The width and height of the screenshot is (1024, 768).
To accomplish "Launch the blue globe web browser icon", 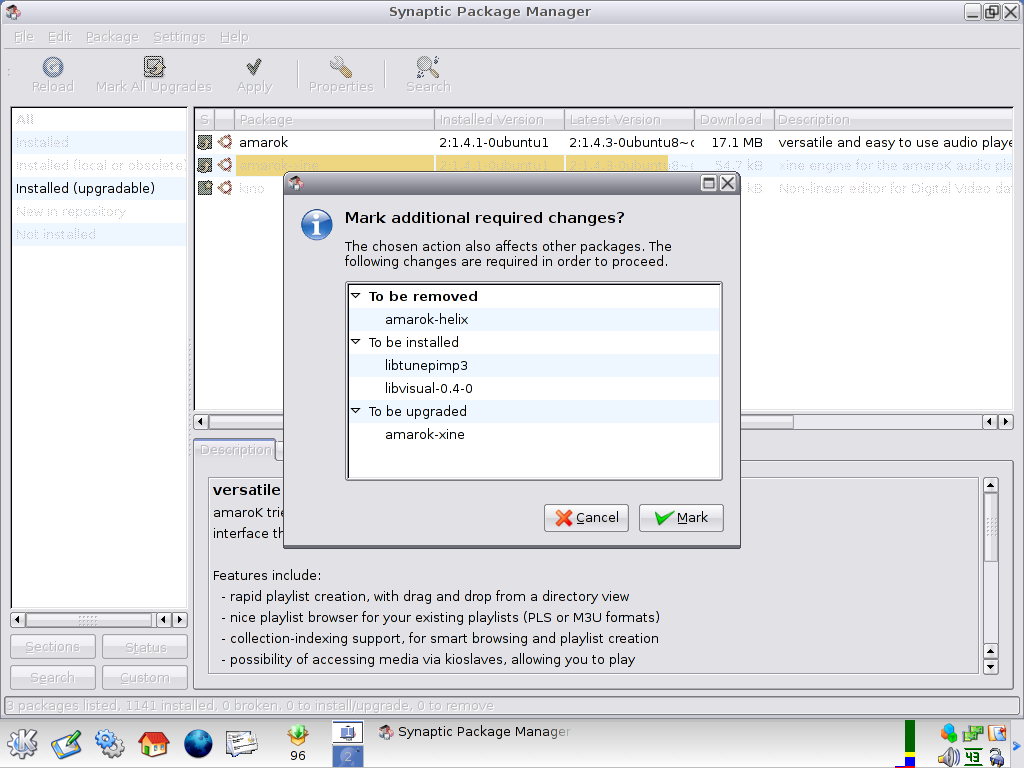I will (198, 743).
